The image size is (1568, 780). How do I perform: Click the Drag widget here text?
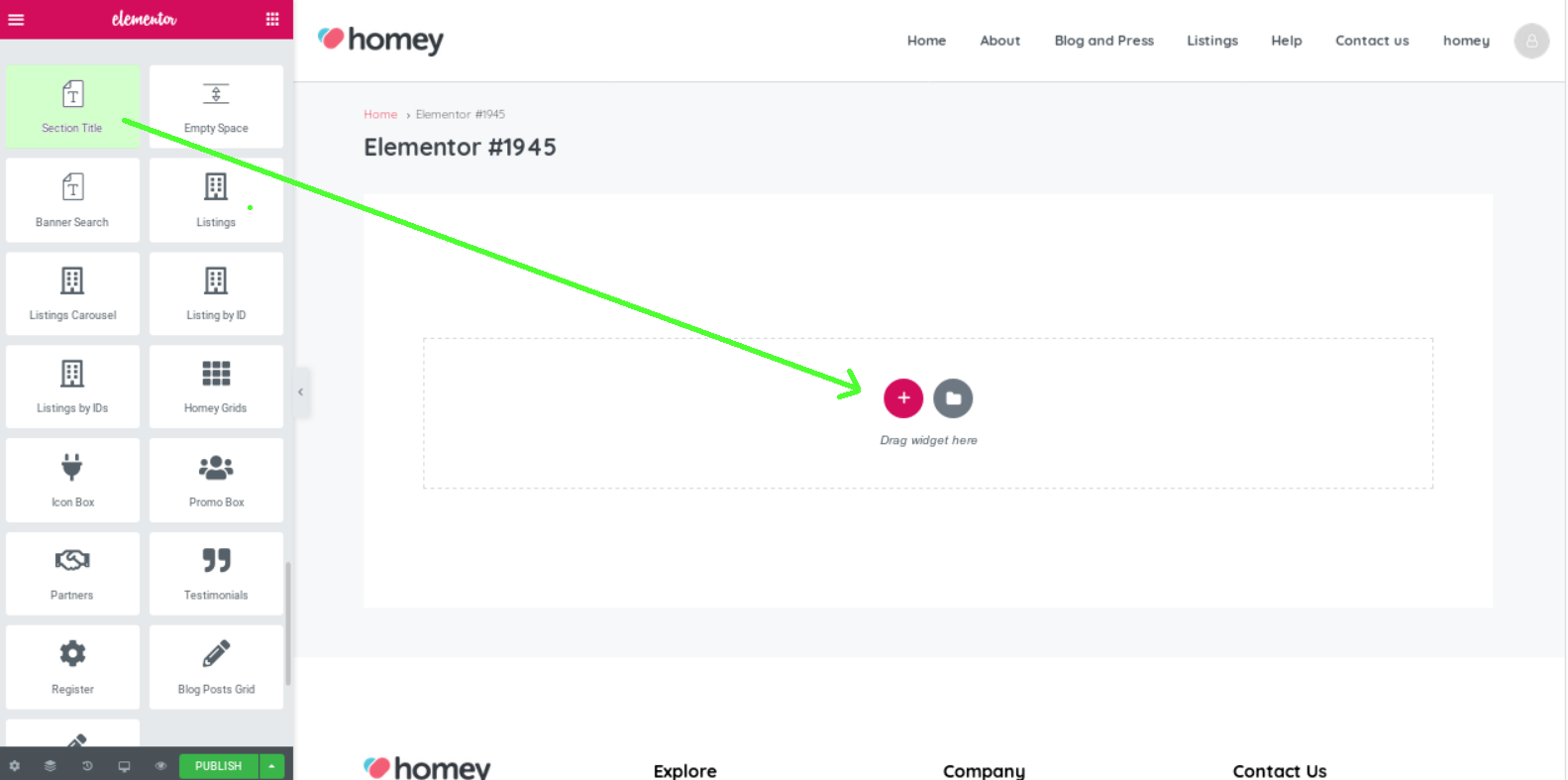coord(928,440)
